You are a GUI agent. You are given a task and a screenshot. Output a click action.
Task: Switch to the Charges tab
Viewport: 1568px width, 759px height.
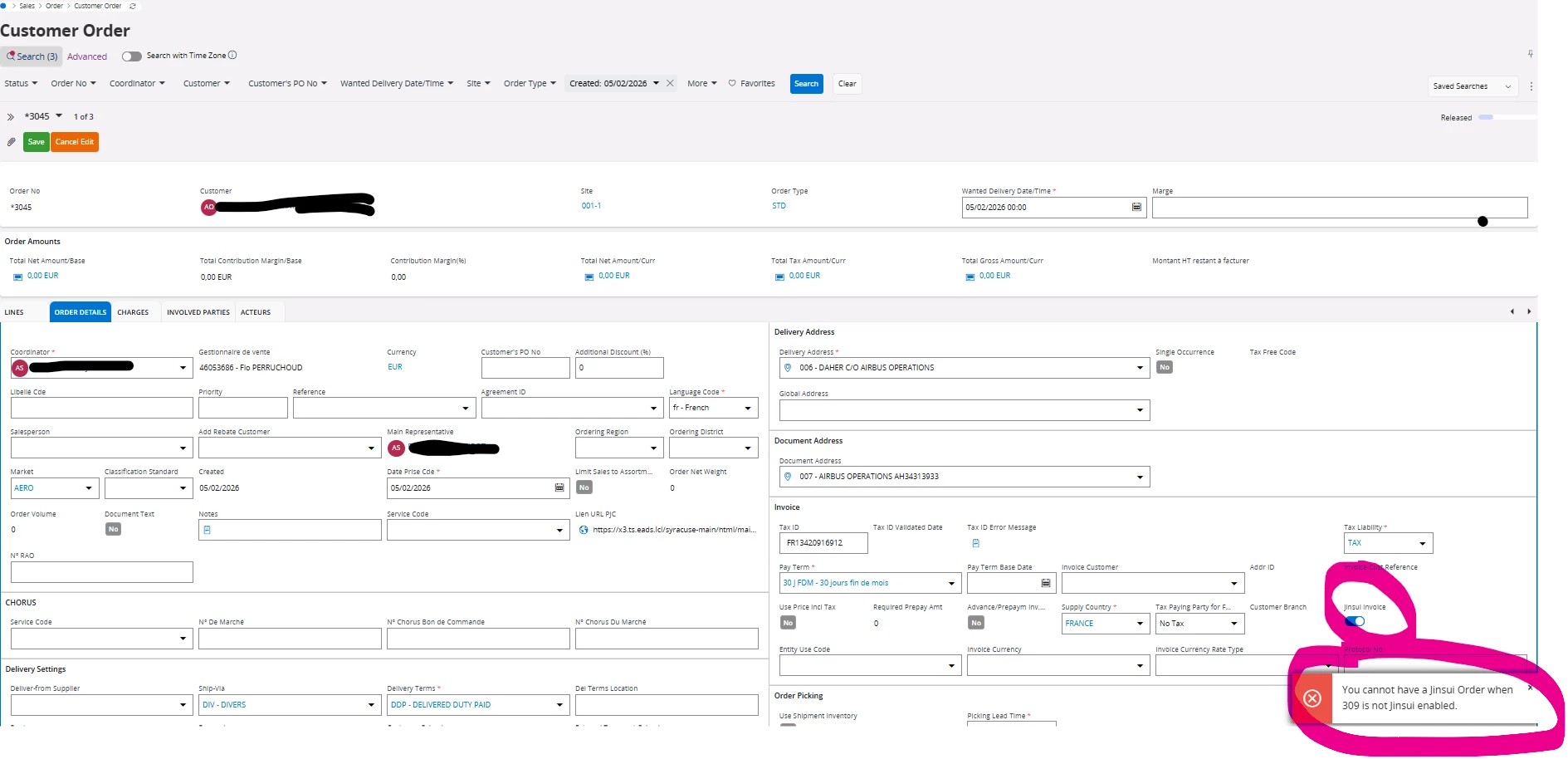[x=133, y=312]
